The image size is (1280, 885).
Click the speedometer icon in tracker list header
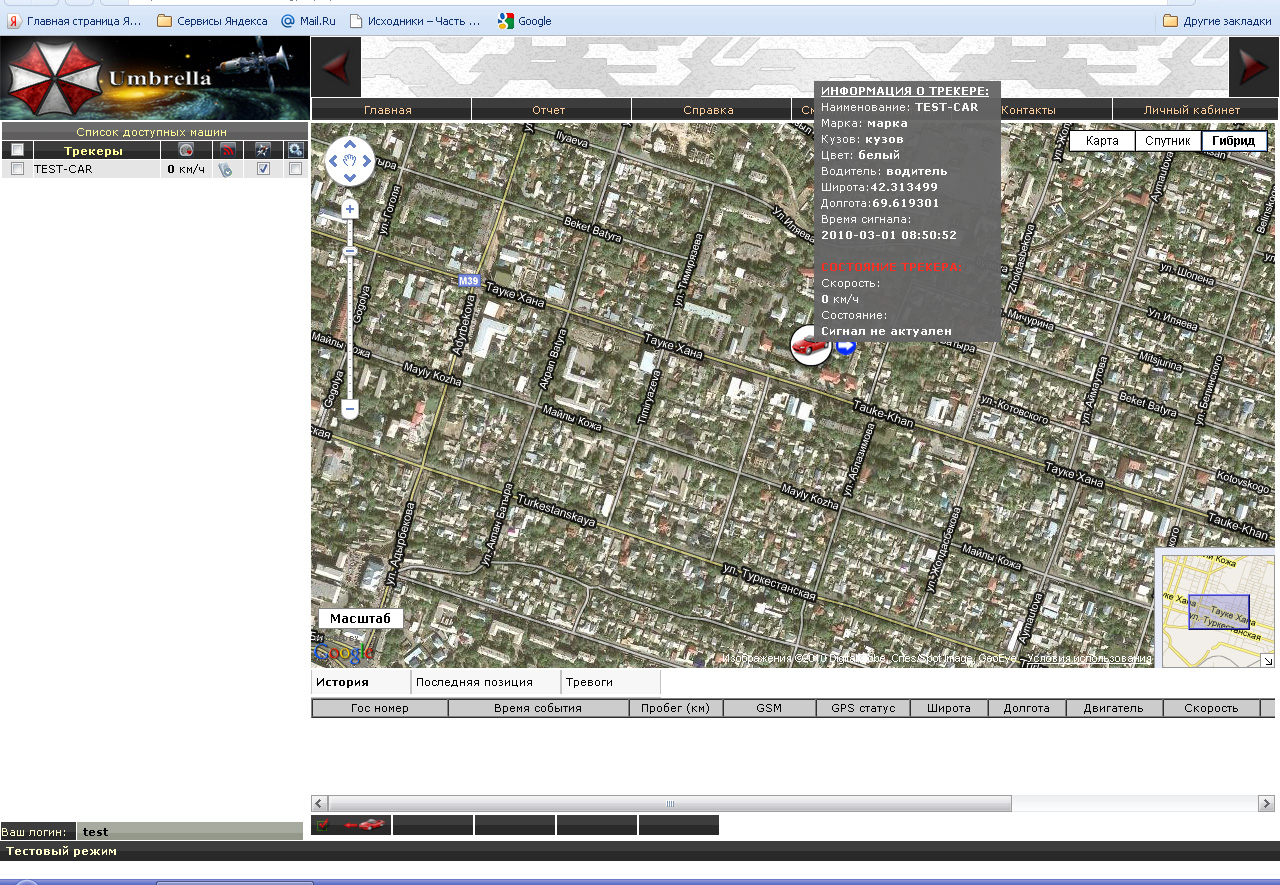pyautogui.click(x=185, y=150)
